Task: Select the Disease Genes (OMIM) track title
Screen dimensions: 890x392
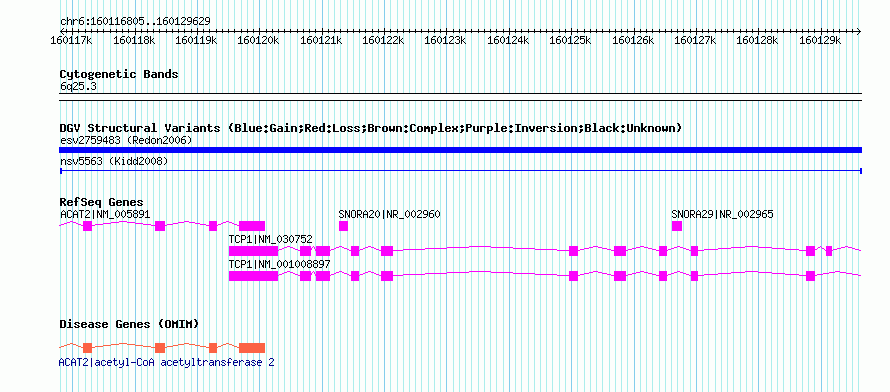Action: (x=129, y=324)
